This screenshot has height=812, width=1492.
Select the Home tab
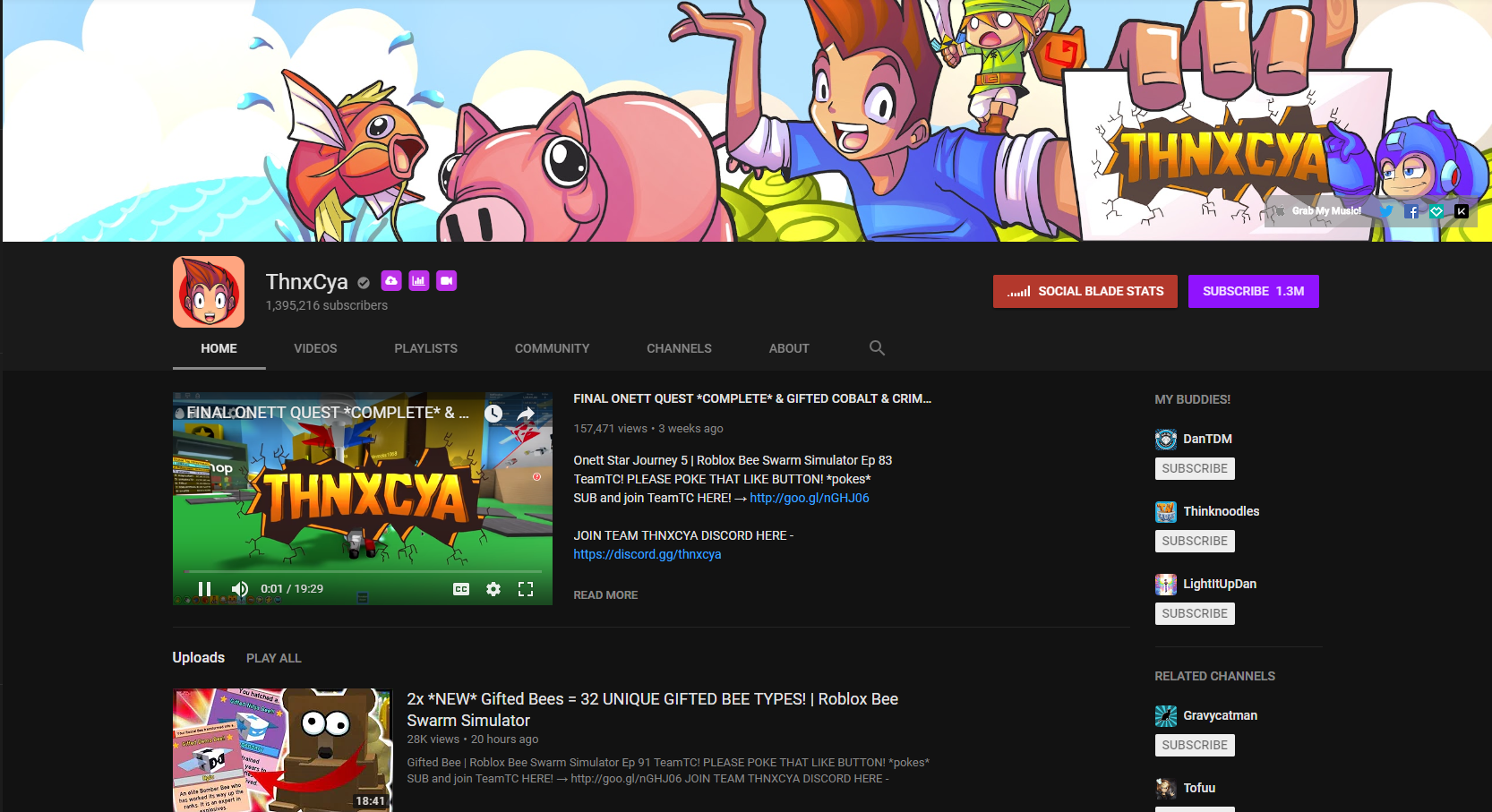pos(219,348)
